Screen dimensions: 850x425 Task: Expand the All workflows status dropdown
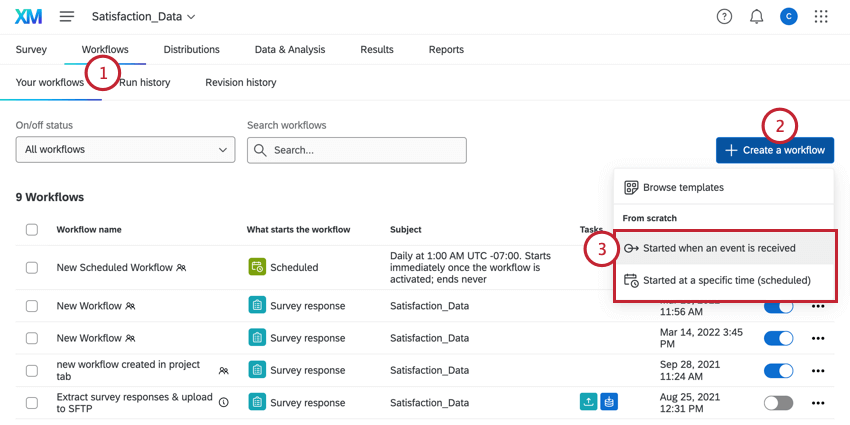pyautogui.click(x=125, y=150)
